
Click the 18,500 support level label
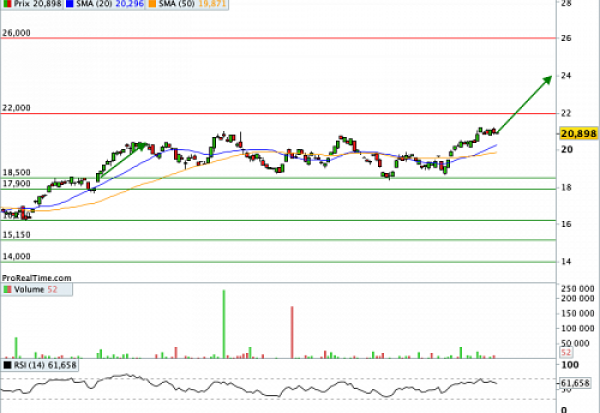16,173
